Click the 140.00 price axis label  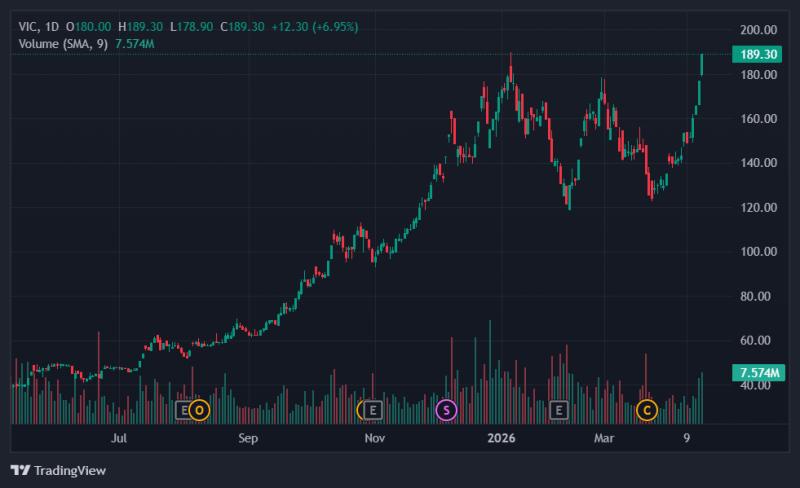759,163
